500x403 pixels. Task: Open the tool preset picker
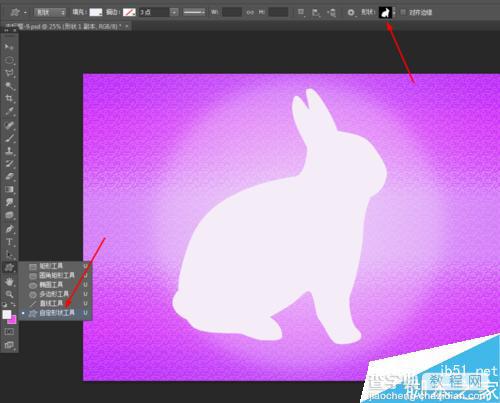coord(18,13)
